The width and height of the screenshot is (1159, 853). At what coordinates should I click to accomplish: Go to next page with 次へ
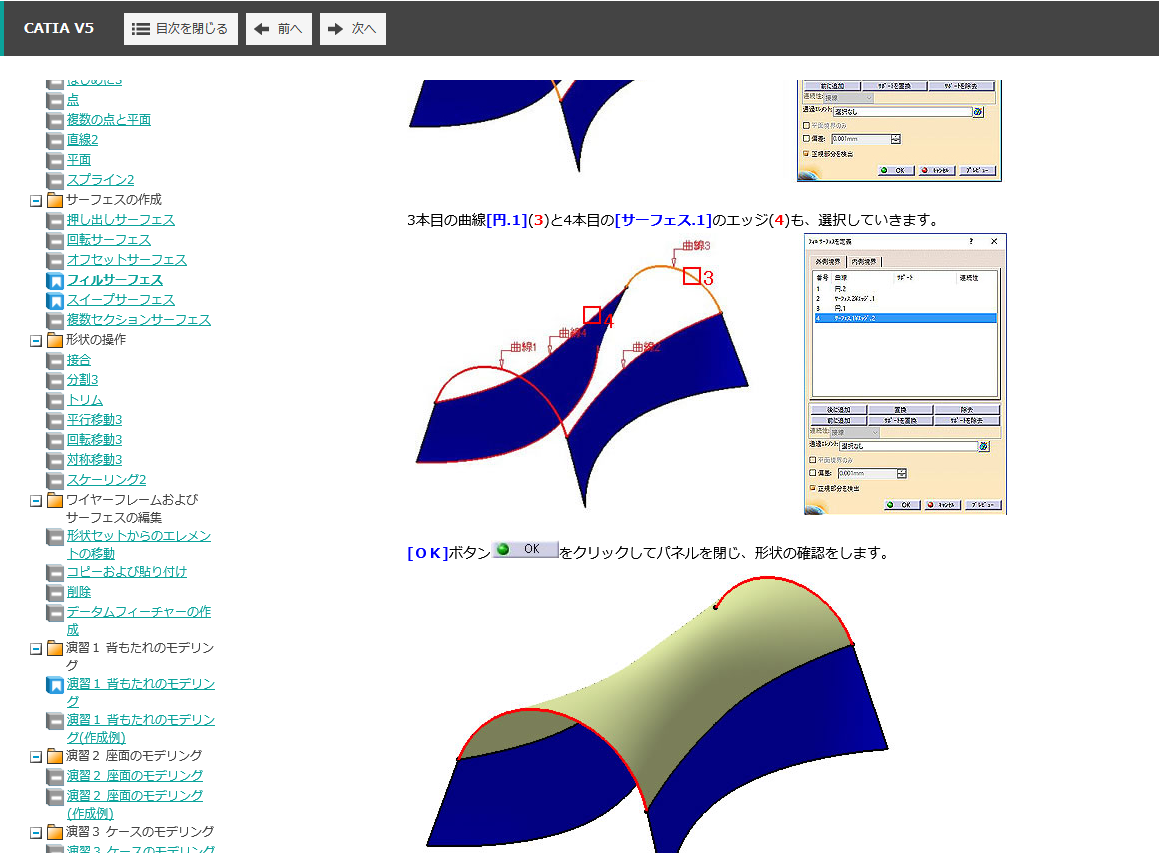click(352, 29)
